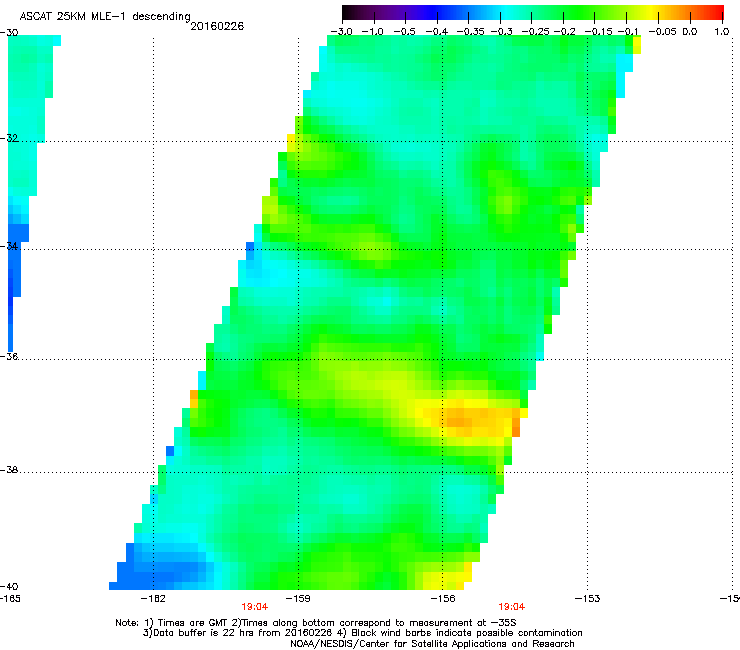
Task: Click the colorbar label "-0.15"
Action: (x=598, y=32)
